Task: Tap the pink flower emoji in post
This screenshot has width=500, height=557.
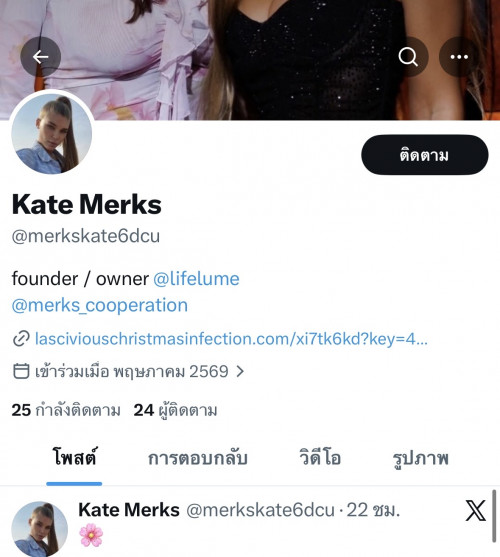Action: click(x=91, y=535)
